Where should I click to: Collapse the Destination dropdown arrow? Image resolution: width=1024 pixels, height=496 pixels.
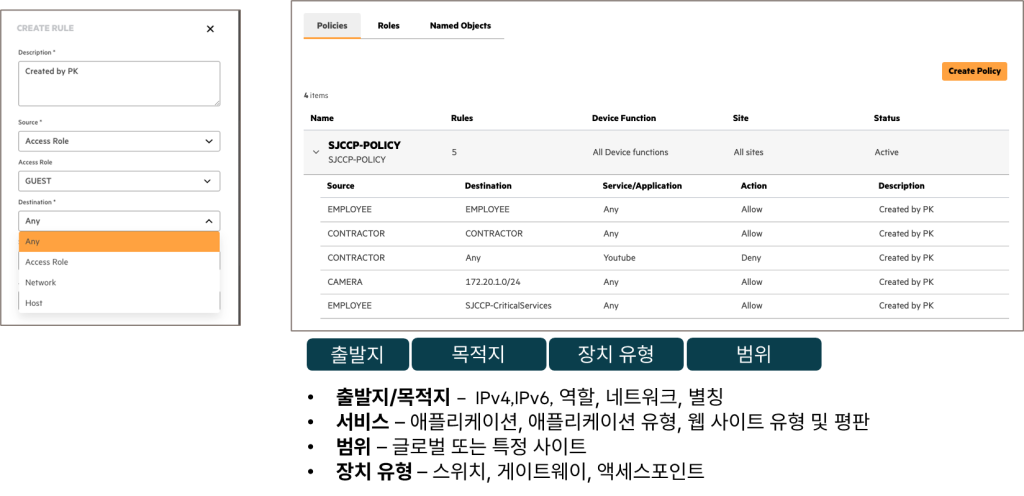[x=208, y=221]
